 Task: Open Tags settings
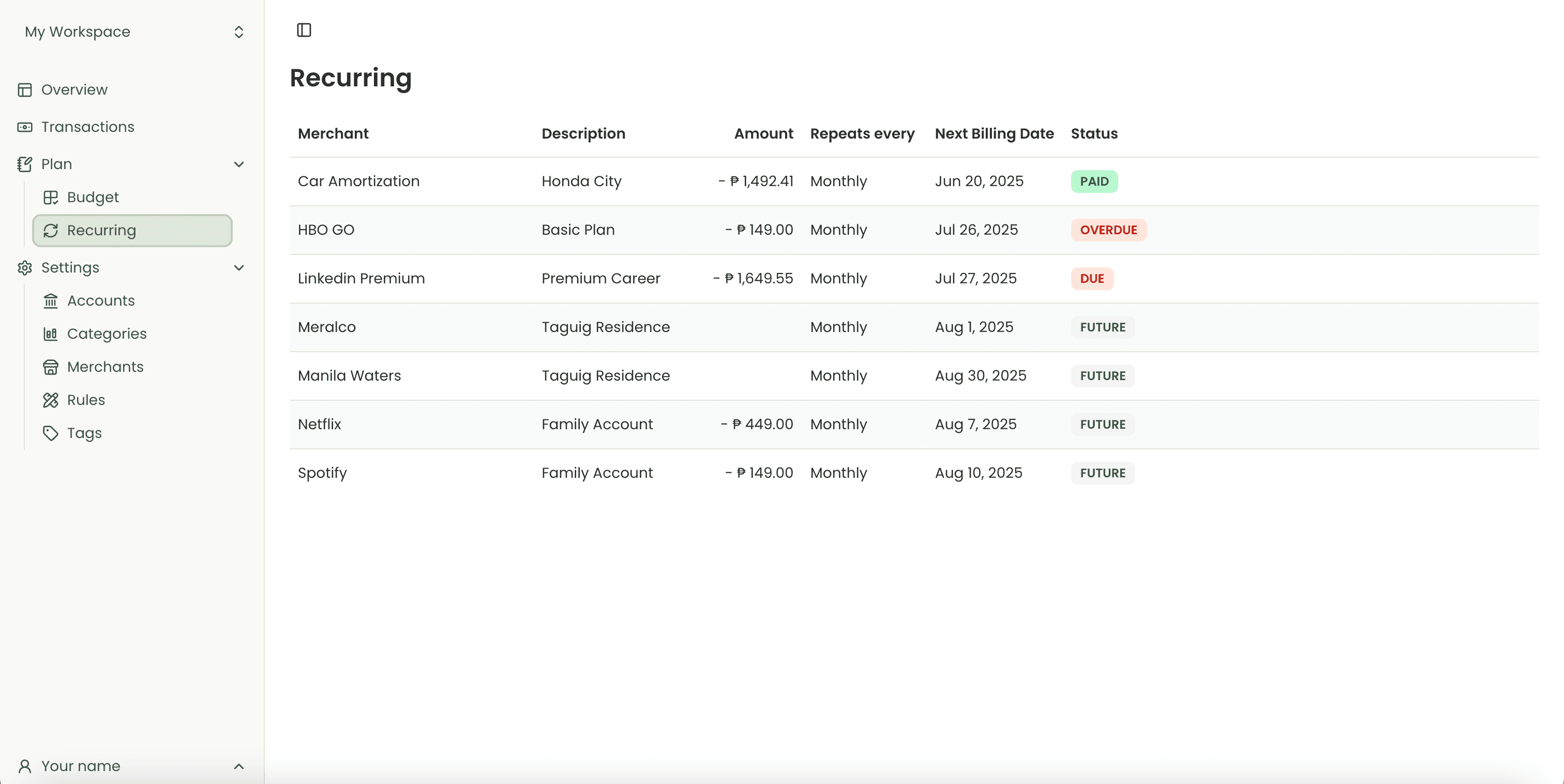(84, 433)
